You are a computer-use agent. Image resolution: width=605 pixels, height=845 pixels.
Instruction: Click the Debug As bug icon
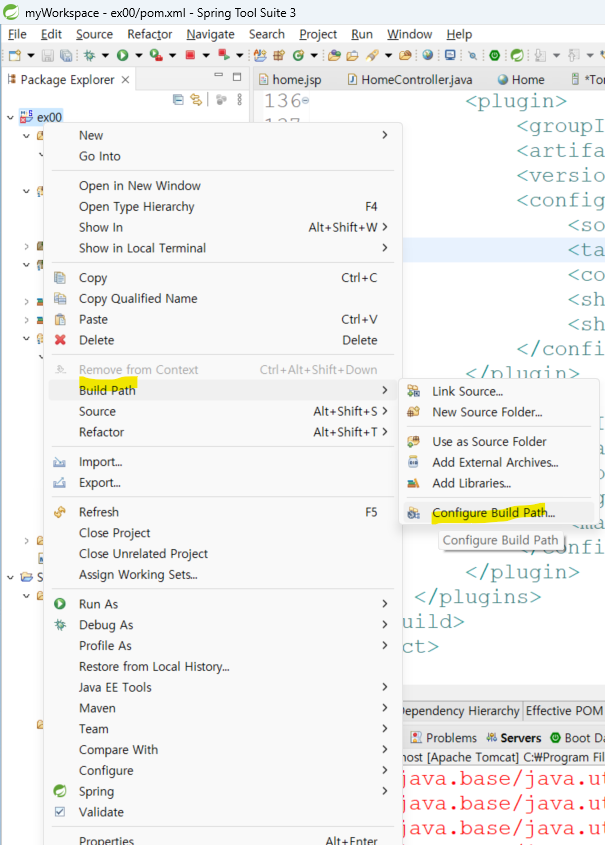60,625
